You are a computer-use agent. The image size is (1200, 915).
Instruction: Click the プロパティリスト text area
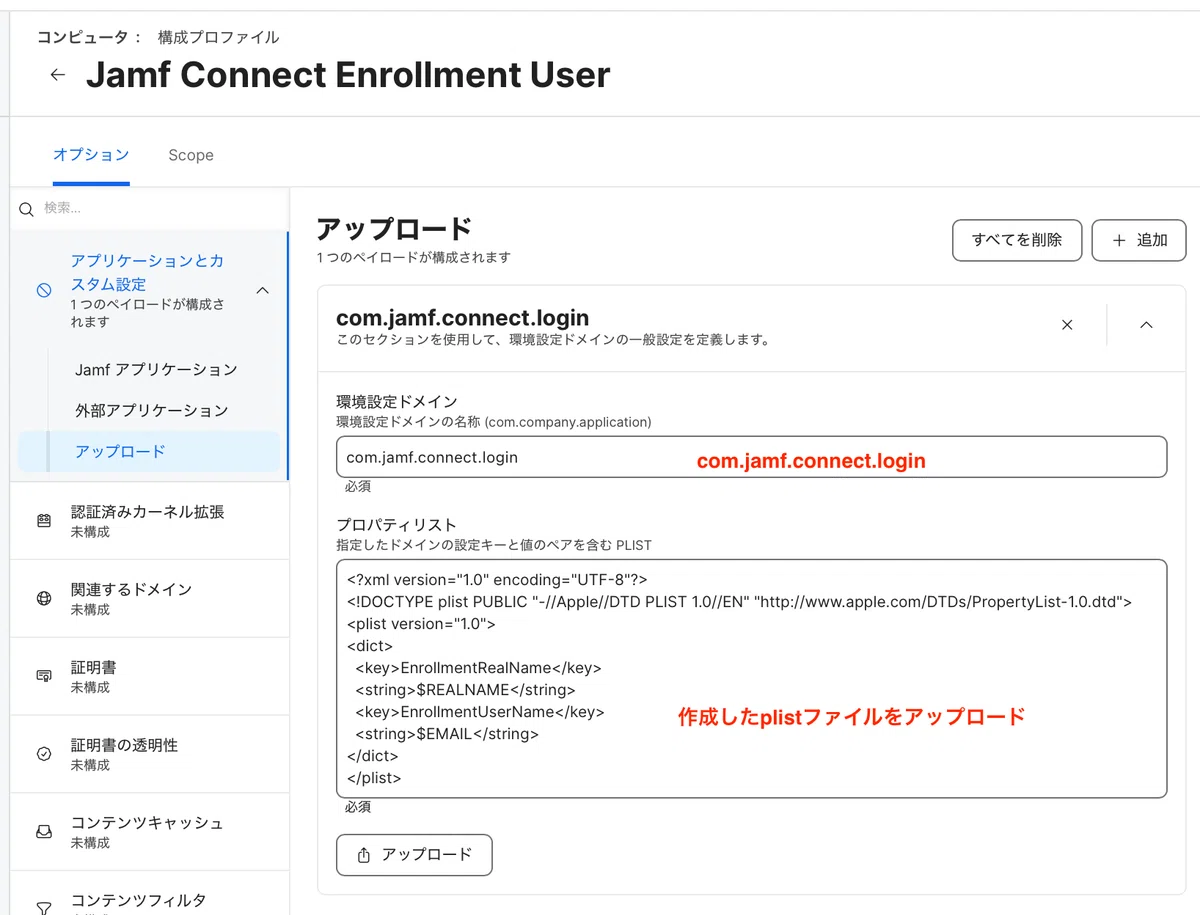click(751, 679)
